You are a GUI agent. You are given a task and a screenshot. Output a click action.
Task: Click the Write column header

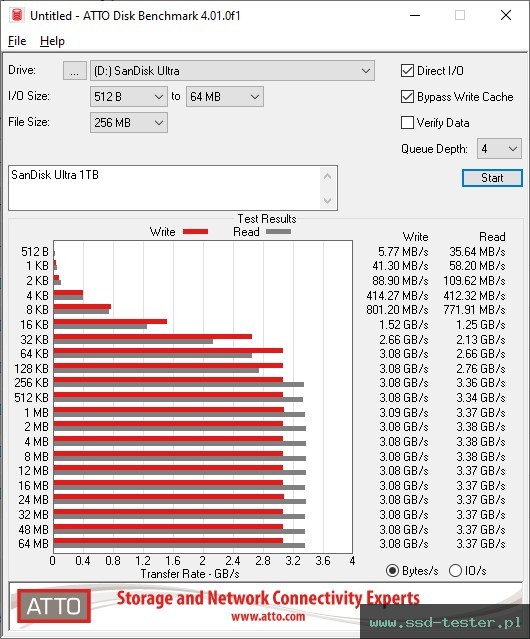click(416, 237)
